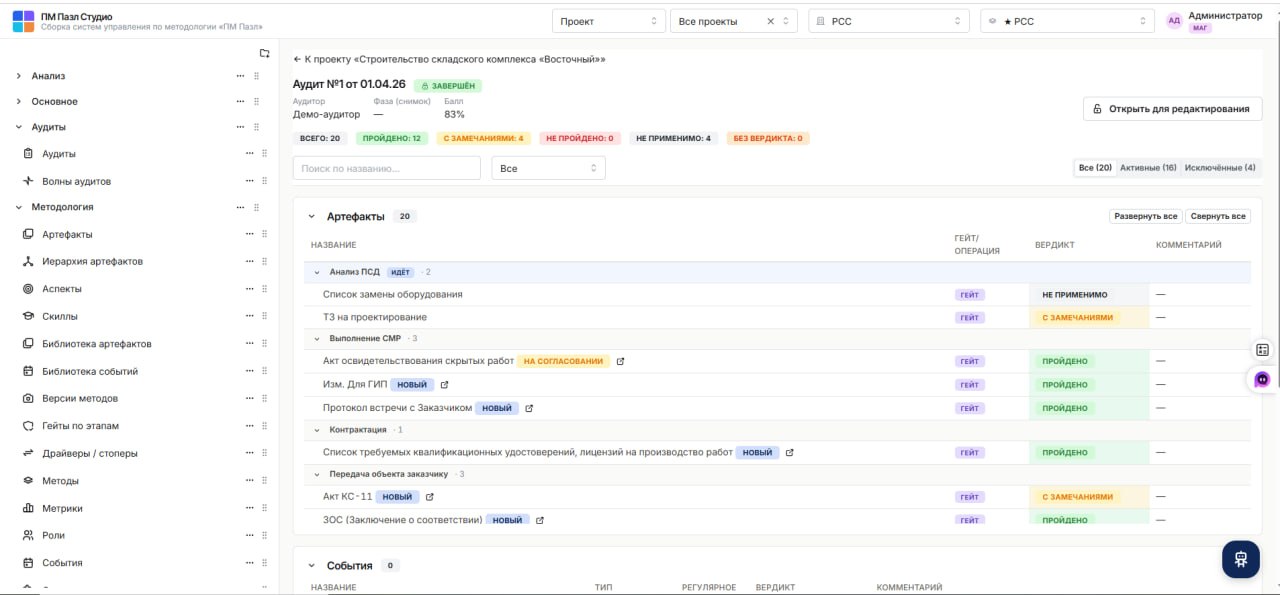The height and width of the screenshot is (595, 1280).
Task: Open external link for Изм. Для ГИП
Action: pyautogui.click(x=444, y=385)
